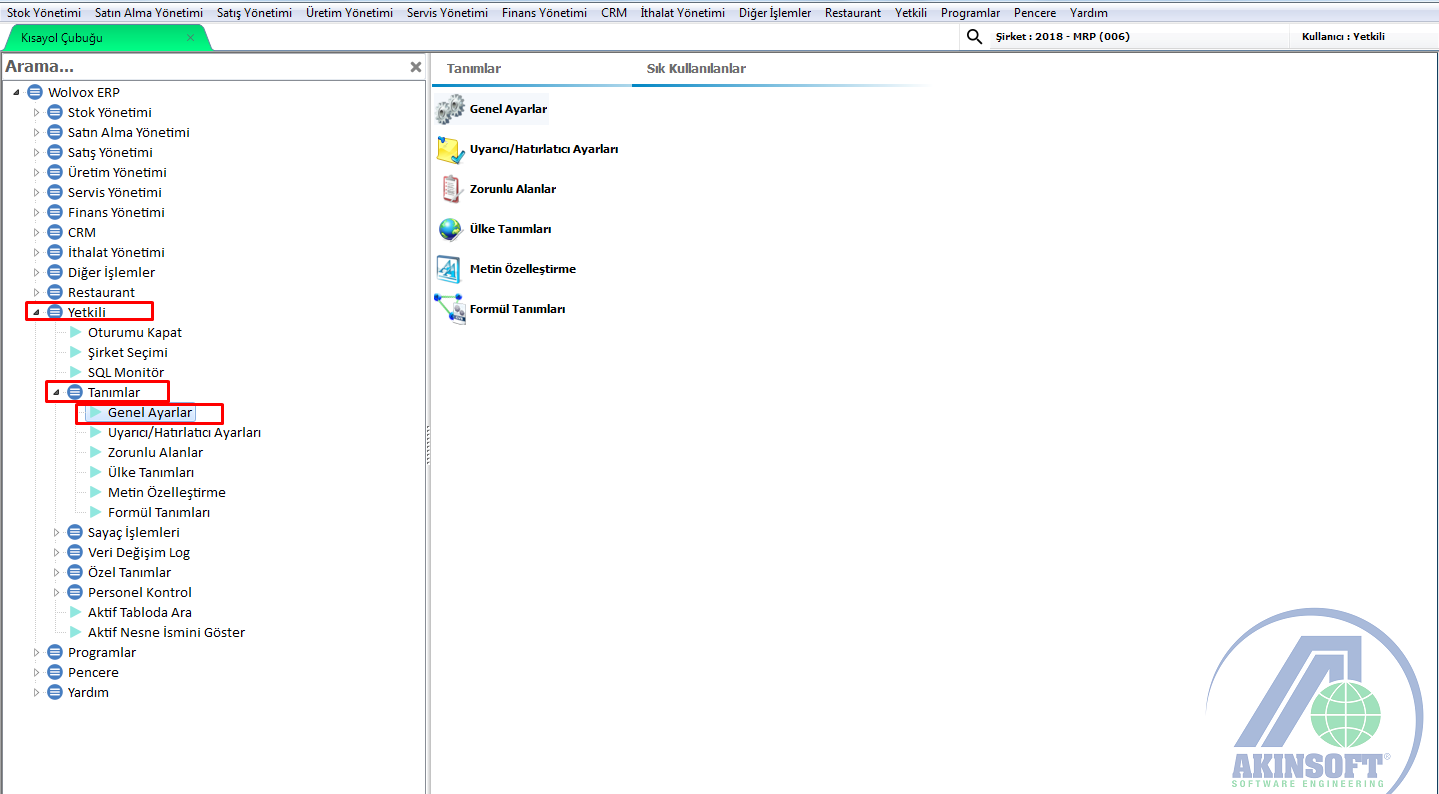Click the Wolvox ERP root node icon
Viewport: 1439px width, 794px height.
point(35,92)
